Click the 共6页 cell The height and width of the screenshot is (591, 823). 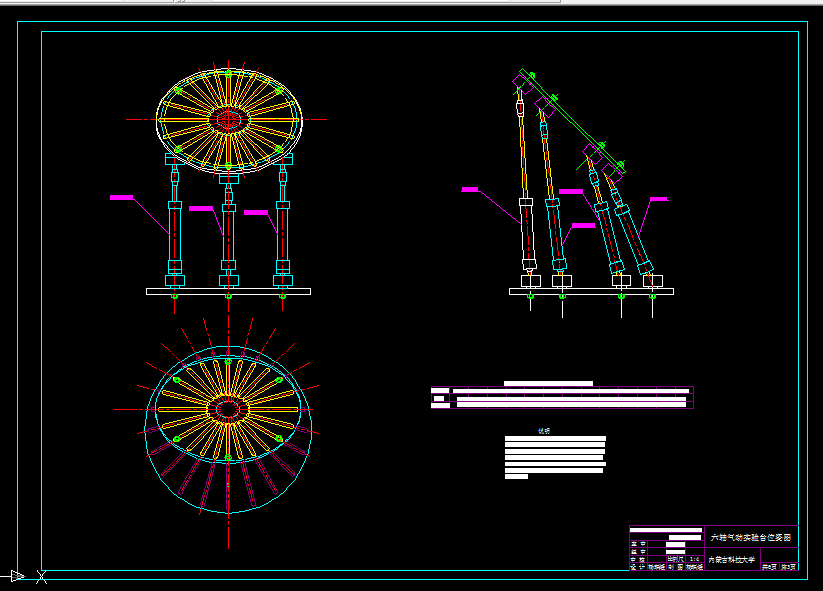coord(769,567)
